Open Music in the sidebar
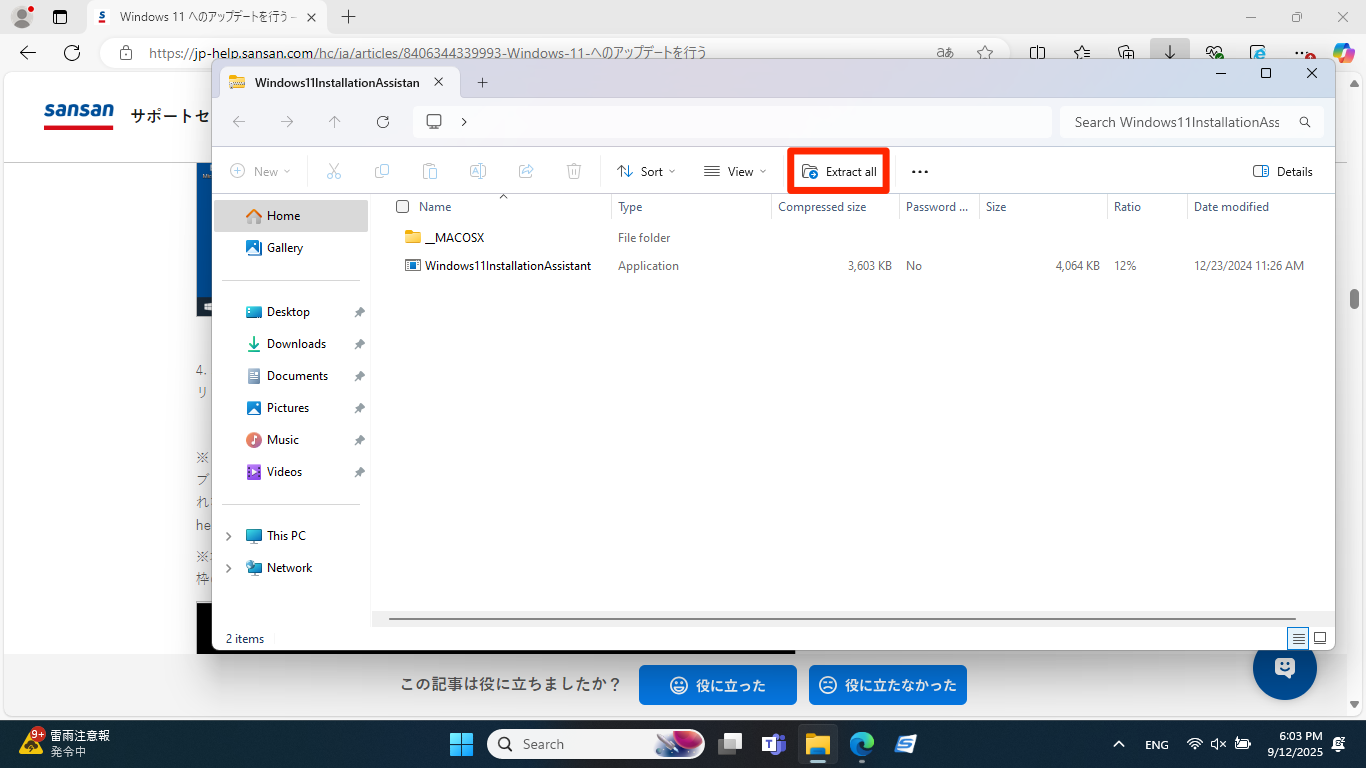This screenshot has height=768, width=1366. coord(291,440)
